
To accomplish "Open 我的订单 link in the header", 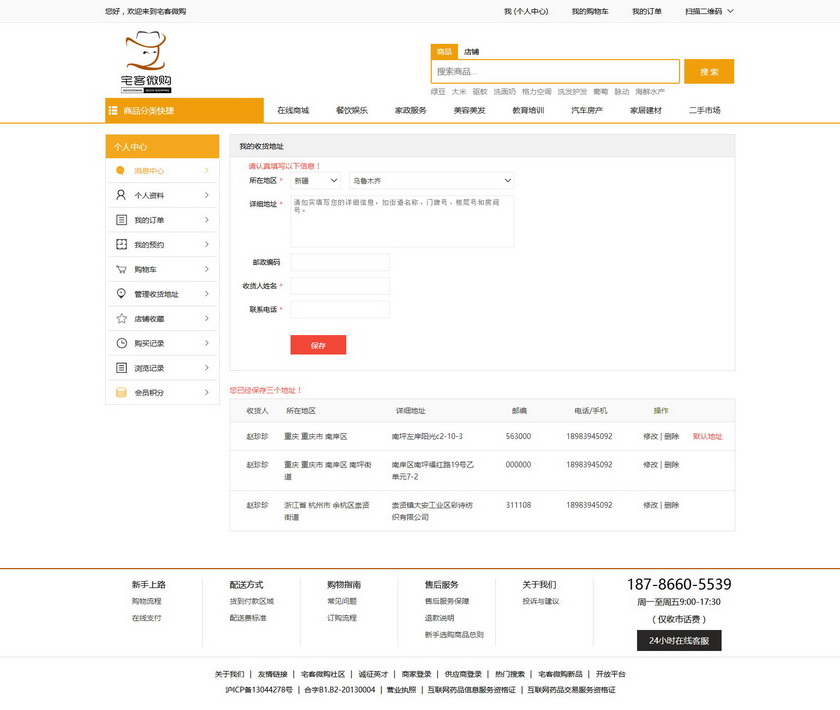I will point(647,11).
